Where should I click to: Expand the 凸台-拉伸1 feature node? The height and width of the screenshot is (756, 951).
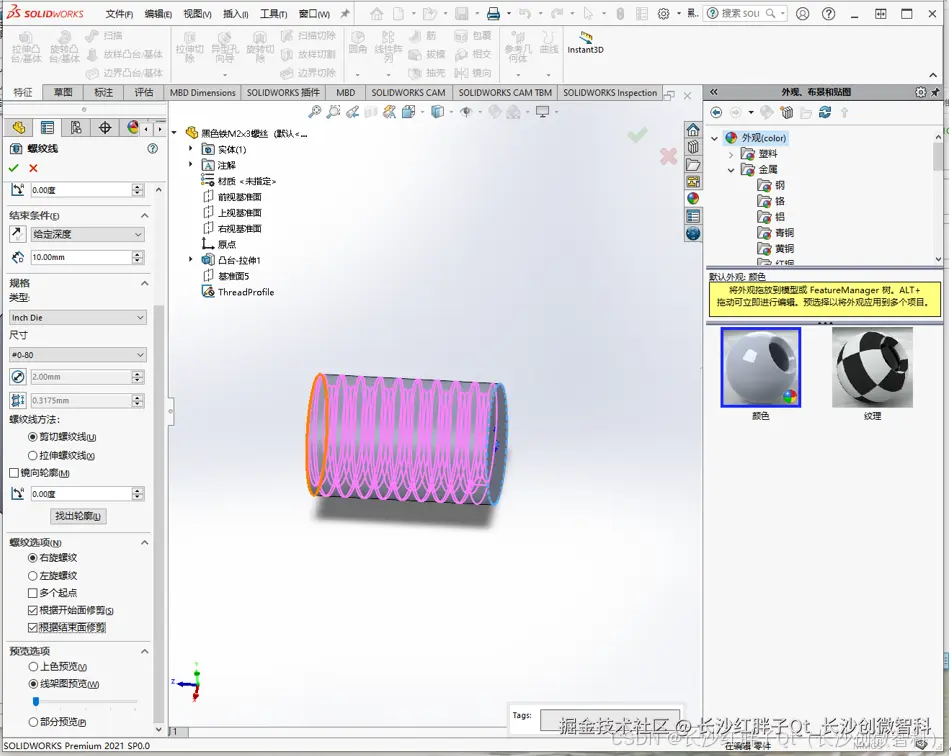tap(190, 260)
